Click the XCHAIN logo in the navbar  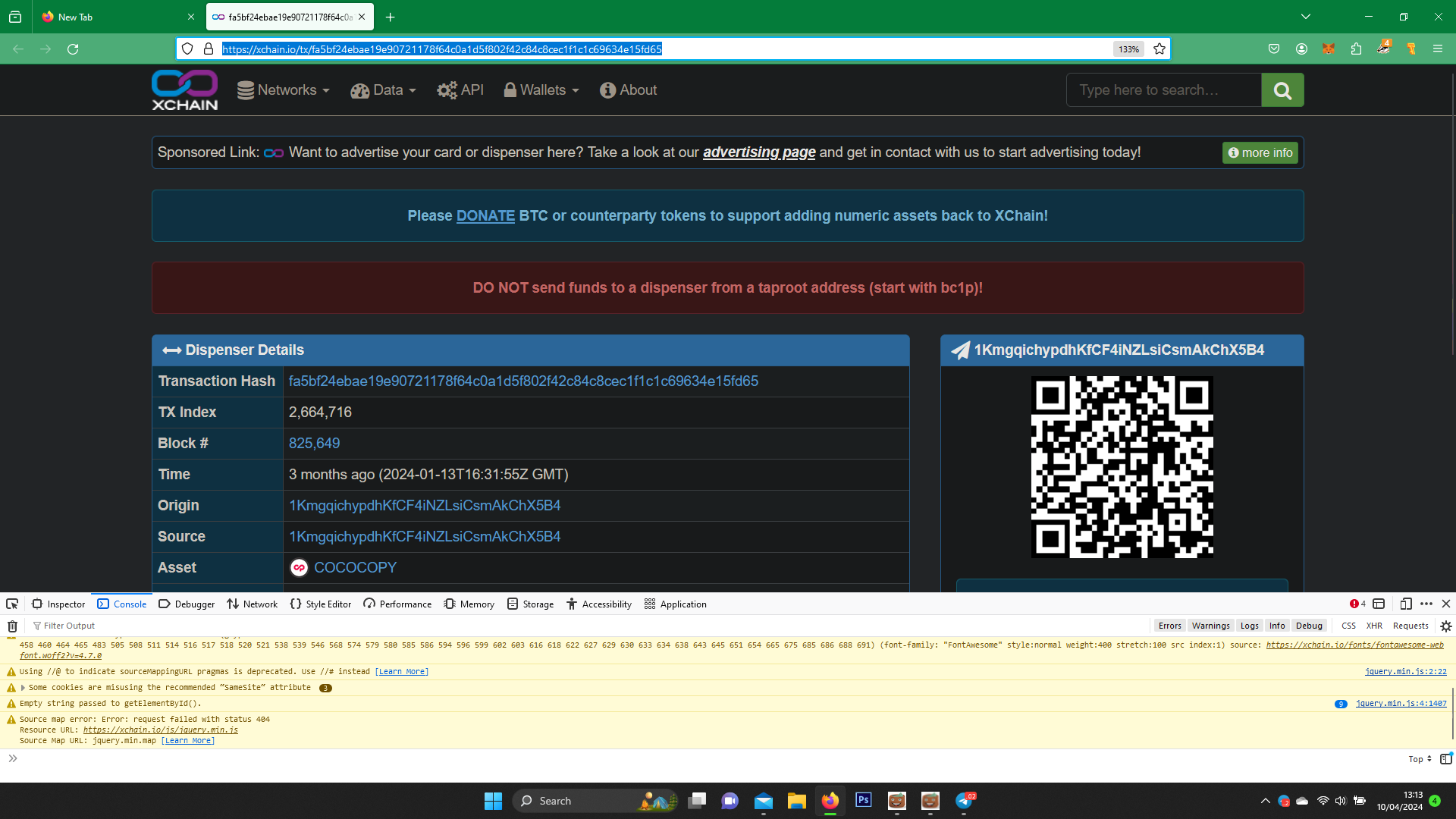pyautogui.click(x=184, y=90)
